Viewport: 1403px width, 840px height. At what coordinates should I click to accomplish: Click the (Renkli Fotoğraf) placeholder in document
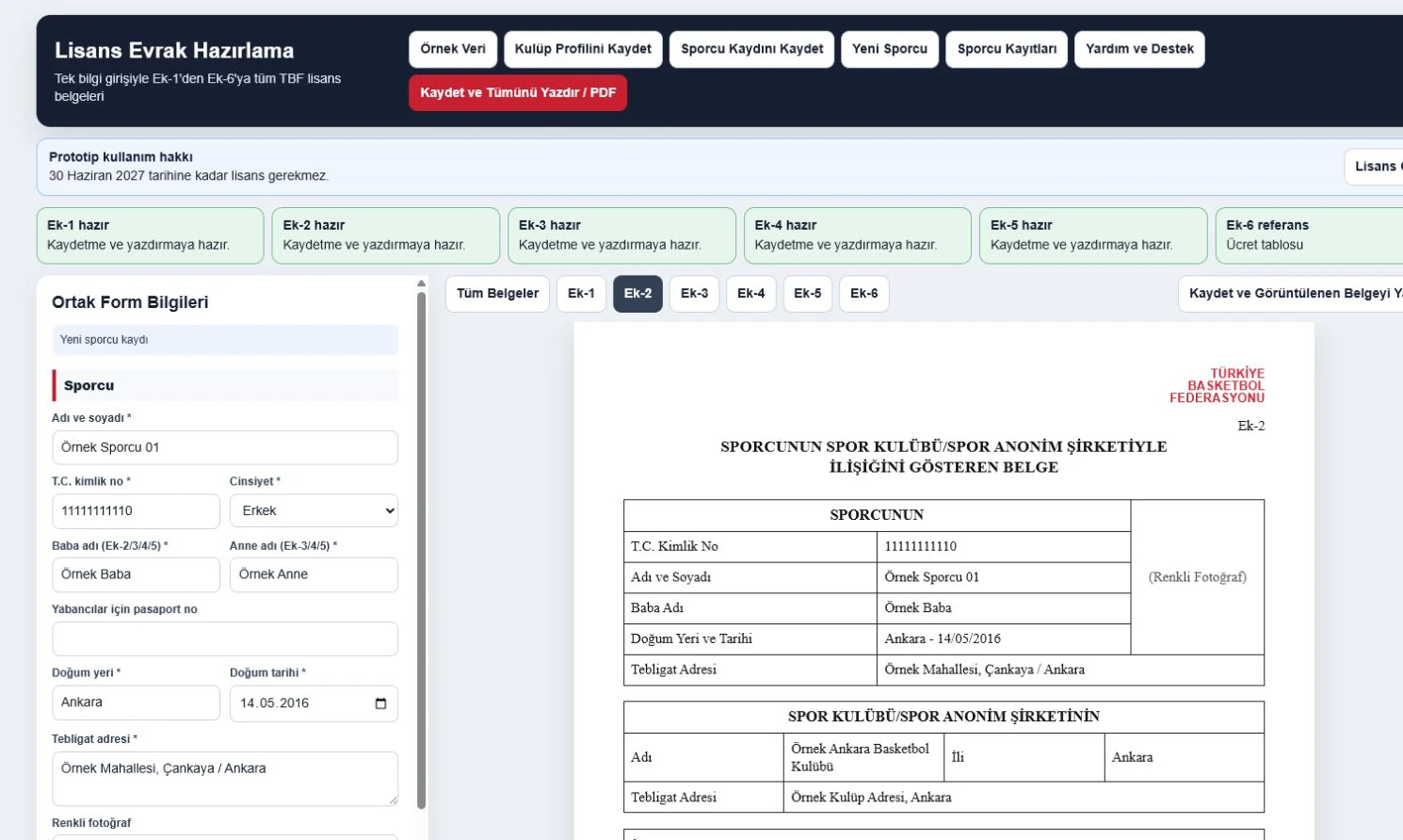pos(1198,577)
